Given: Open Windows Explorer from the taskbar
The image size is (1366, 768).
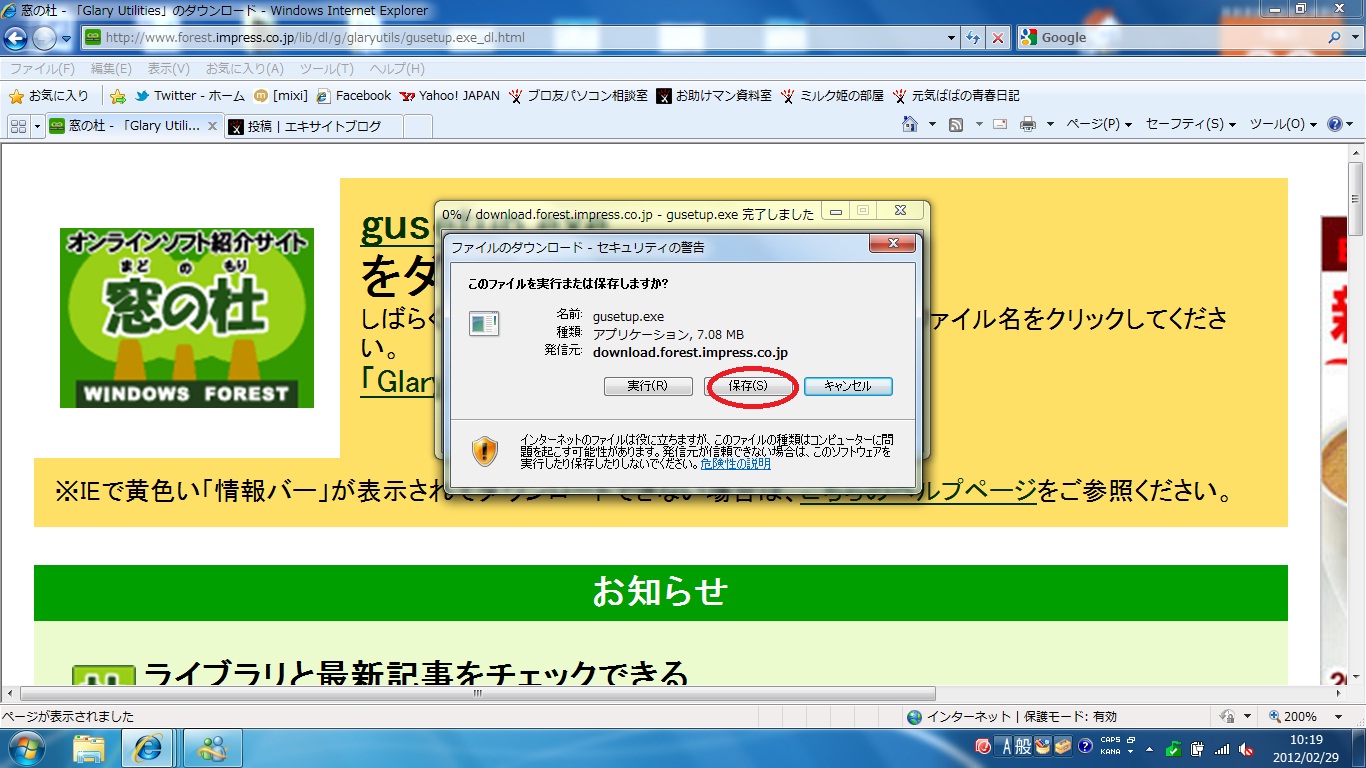Looking at the screenshot, I should (89, 748).
